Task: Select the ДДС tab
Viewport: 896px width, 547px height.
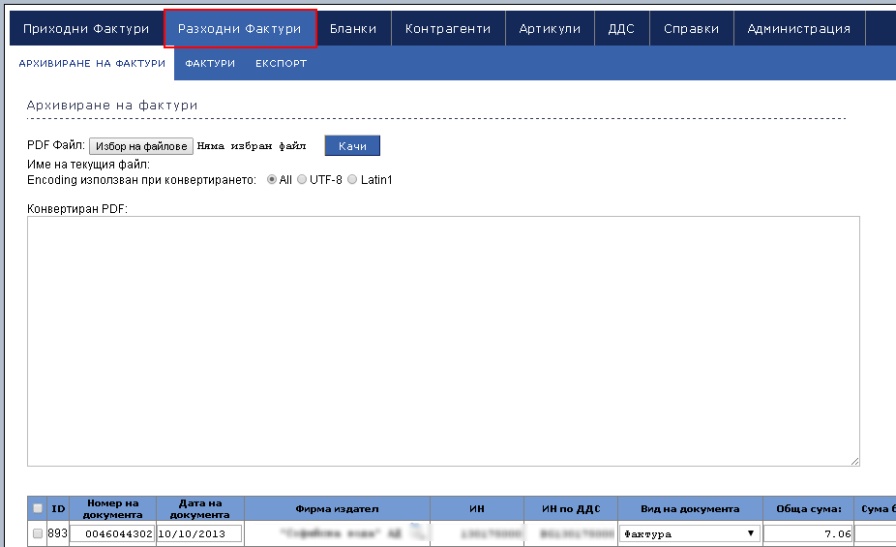Action: pos(622,29)
